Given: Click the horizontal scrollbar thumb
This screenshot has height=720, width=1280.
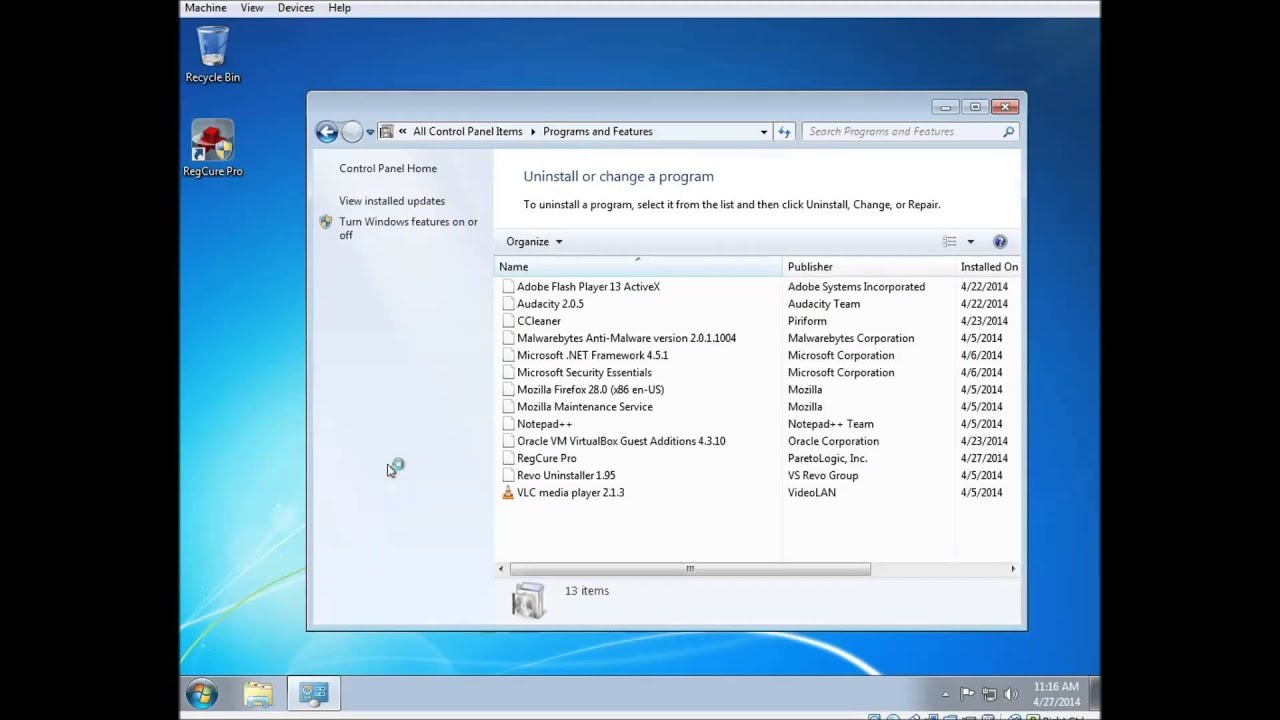Looking at the screenshot, I should click(x=690, y=569).
